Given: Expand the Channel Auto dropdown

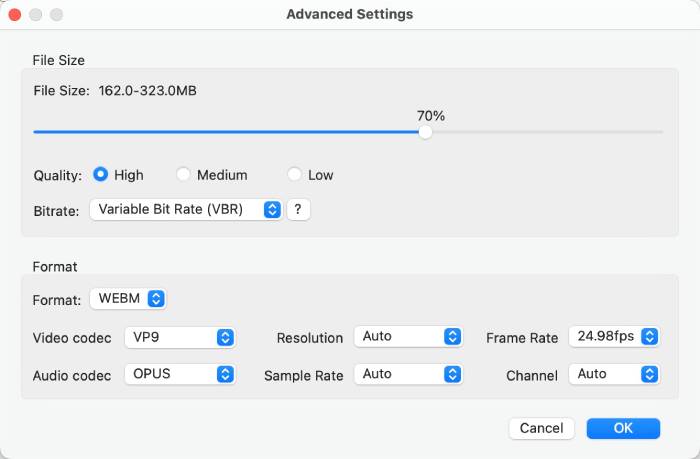Looking at the screenshot, I should [x=615, y=374].
